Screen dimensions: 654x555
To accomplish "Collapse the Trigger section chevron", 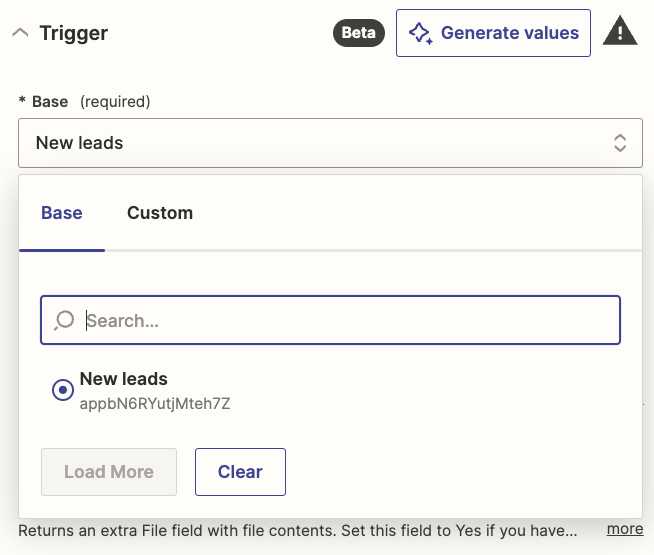I will [x=19, y=33].
